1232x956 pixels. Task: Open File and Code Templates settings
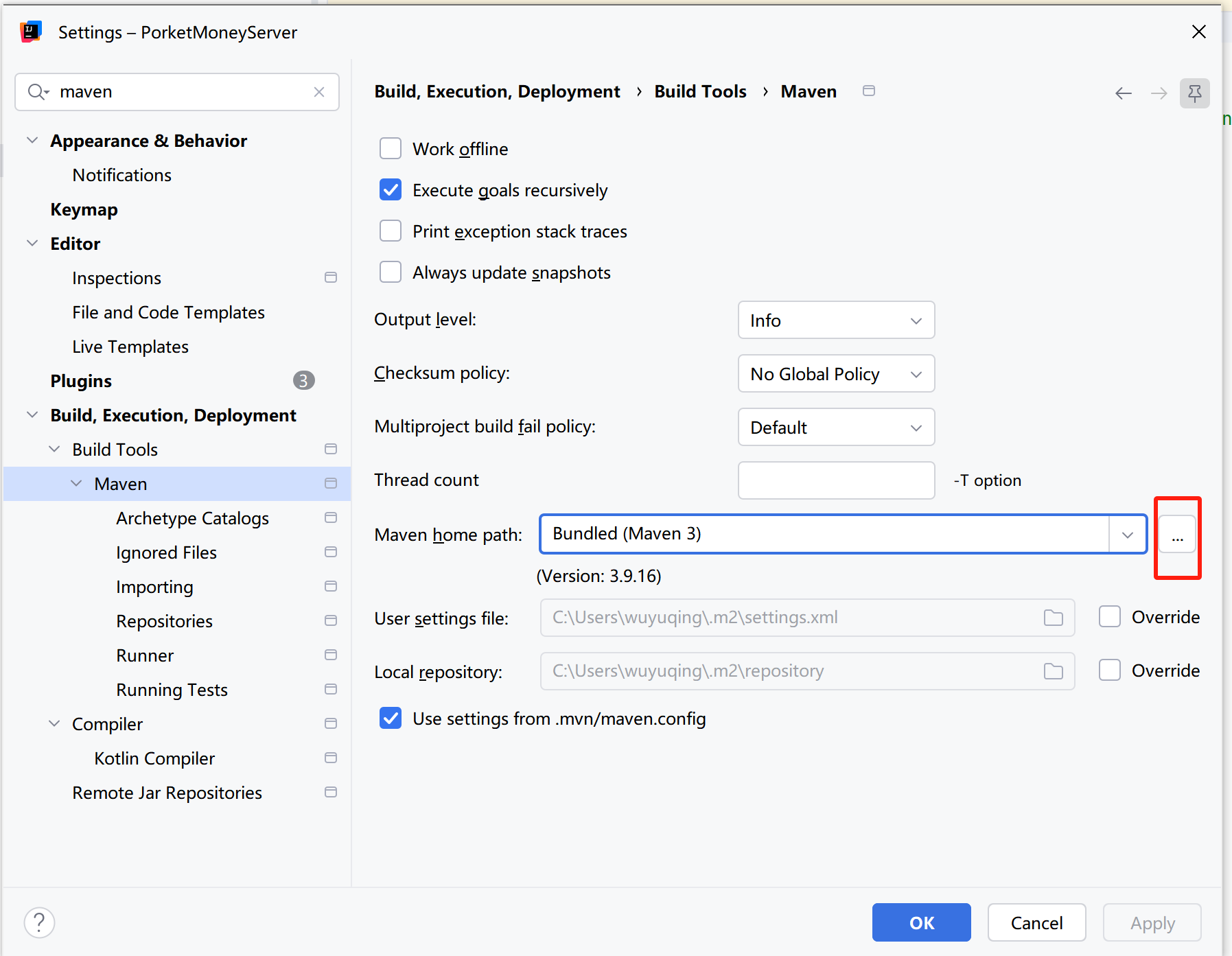tap(168, 312)
